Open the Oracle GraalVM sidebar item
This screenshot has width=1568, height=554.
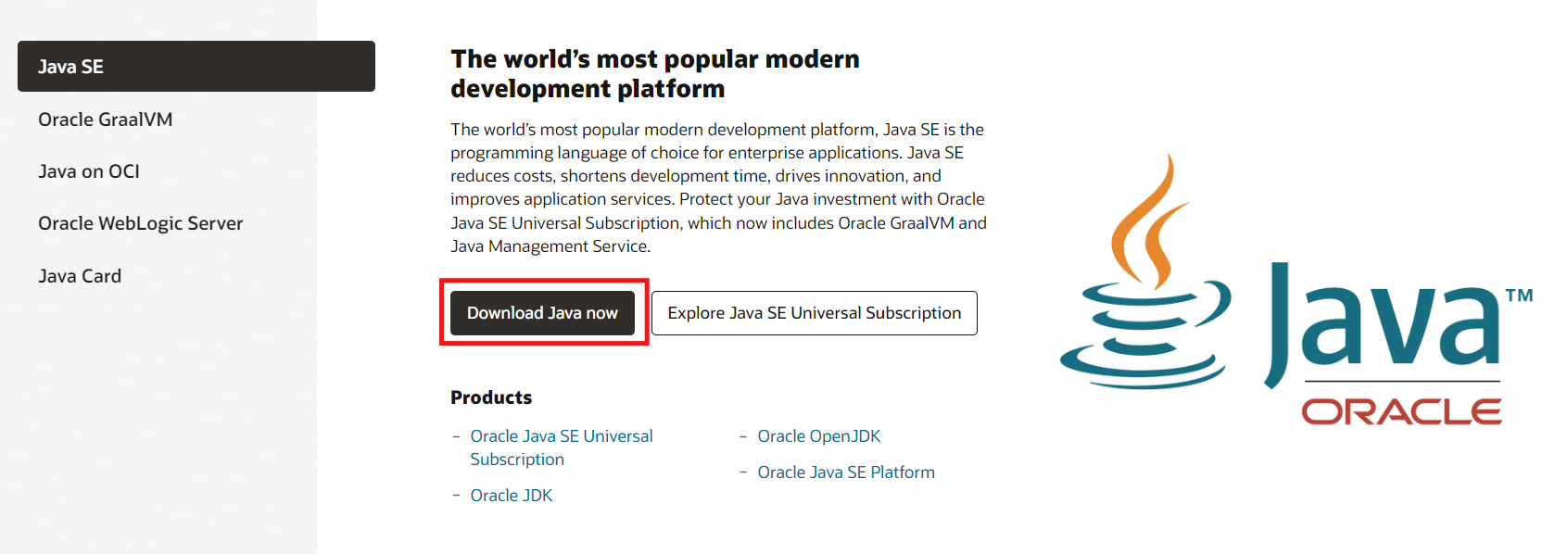[x=106, y=120]
